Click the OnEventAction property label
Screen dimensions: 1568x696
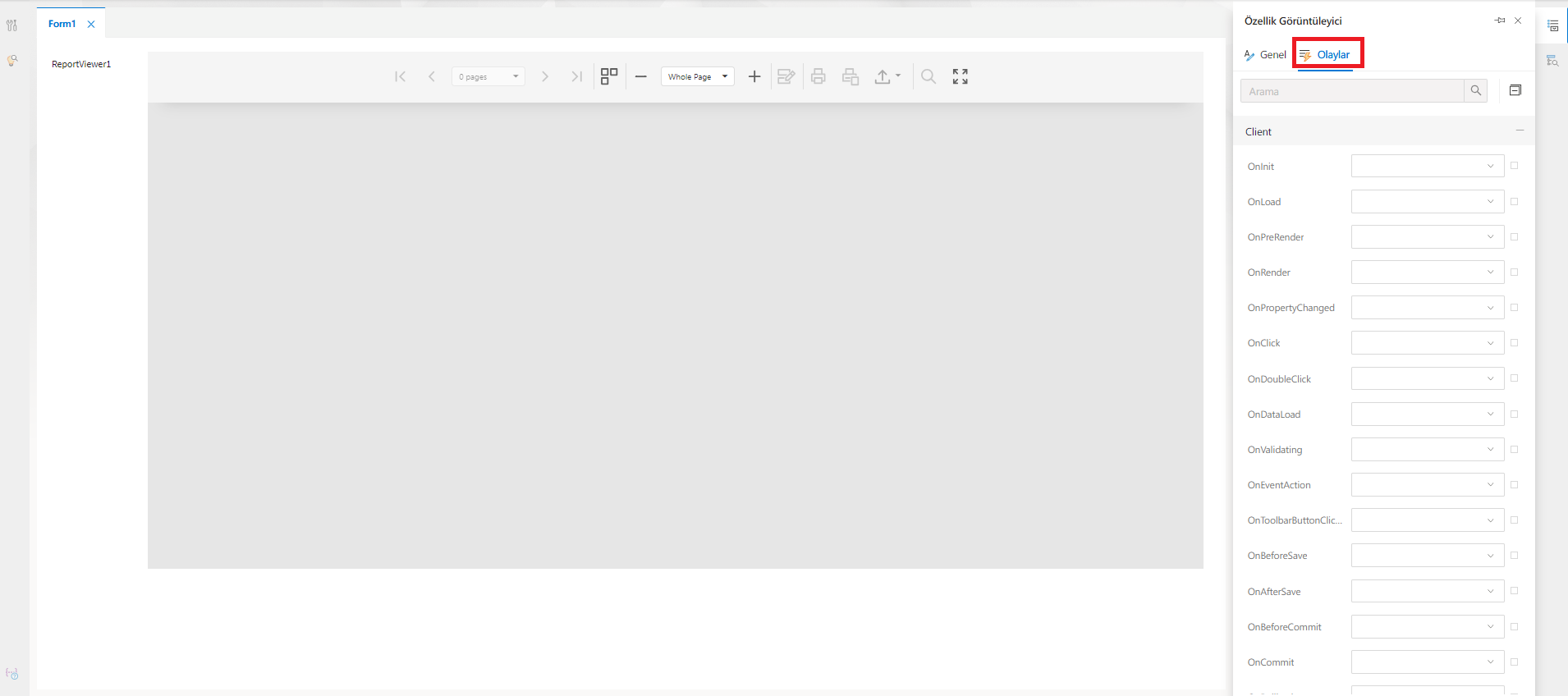(1279, 485)
